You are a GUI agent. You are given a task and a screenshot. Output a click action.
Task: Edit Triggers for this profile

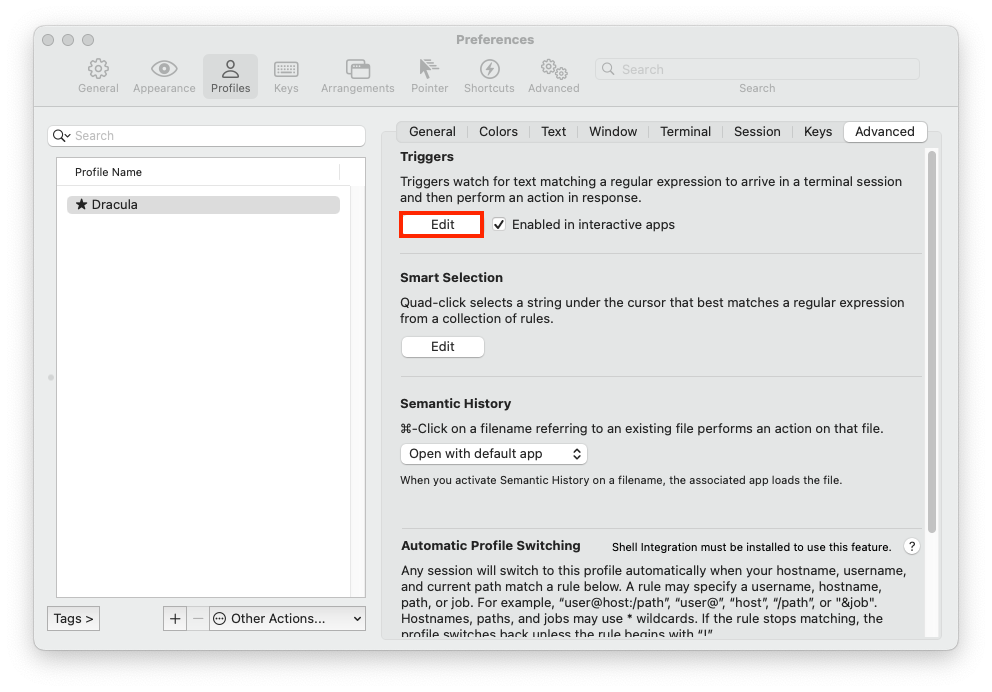[442, 225]
